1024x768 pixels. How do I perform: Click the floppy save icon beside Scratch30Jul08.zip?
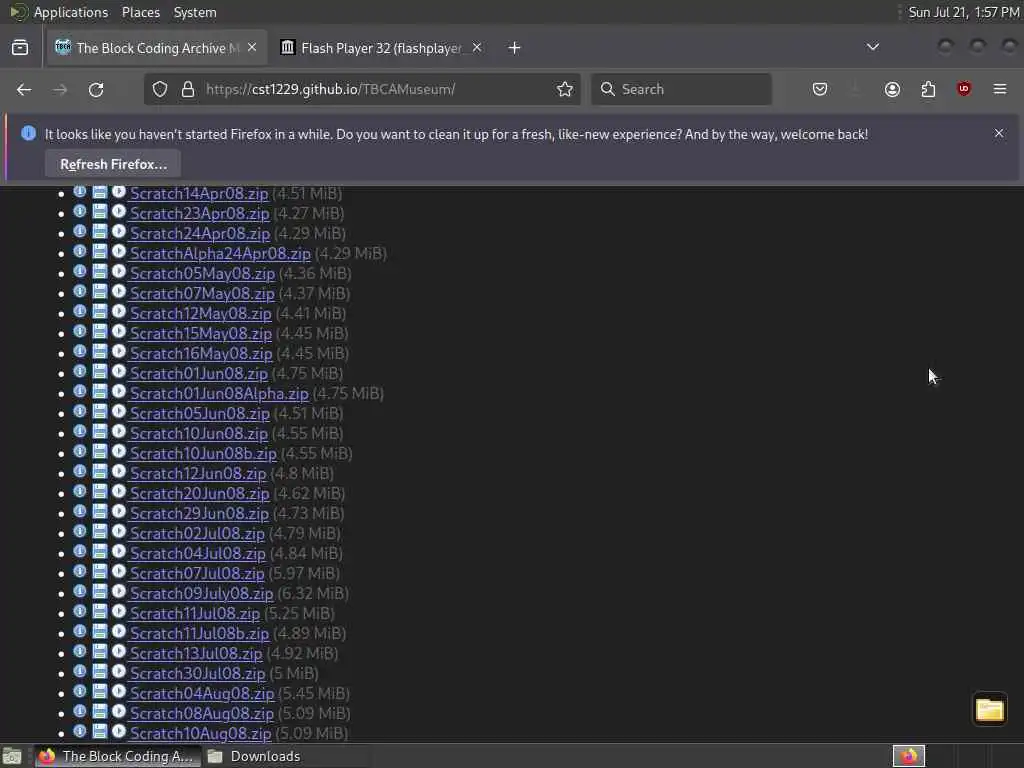(99, 672)
